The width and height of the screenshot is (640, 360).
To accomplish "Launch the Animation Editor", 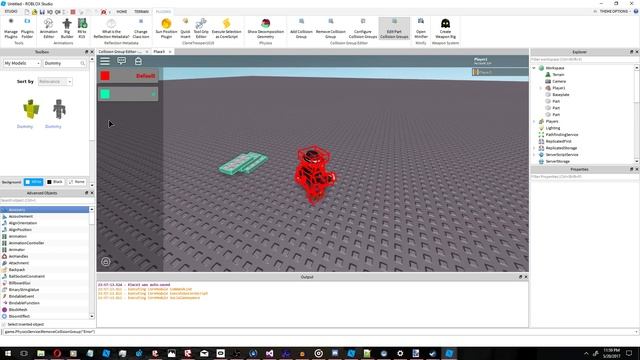I will pyautogui.click(x=49, y=28).
